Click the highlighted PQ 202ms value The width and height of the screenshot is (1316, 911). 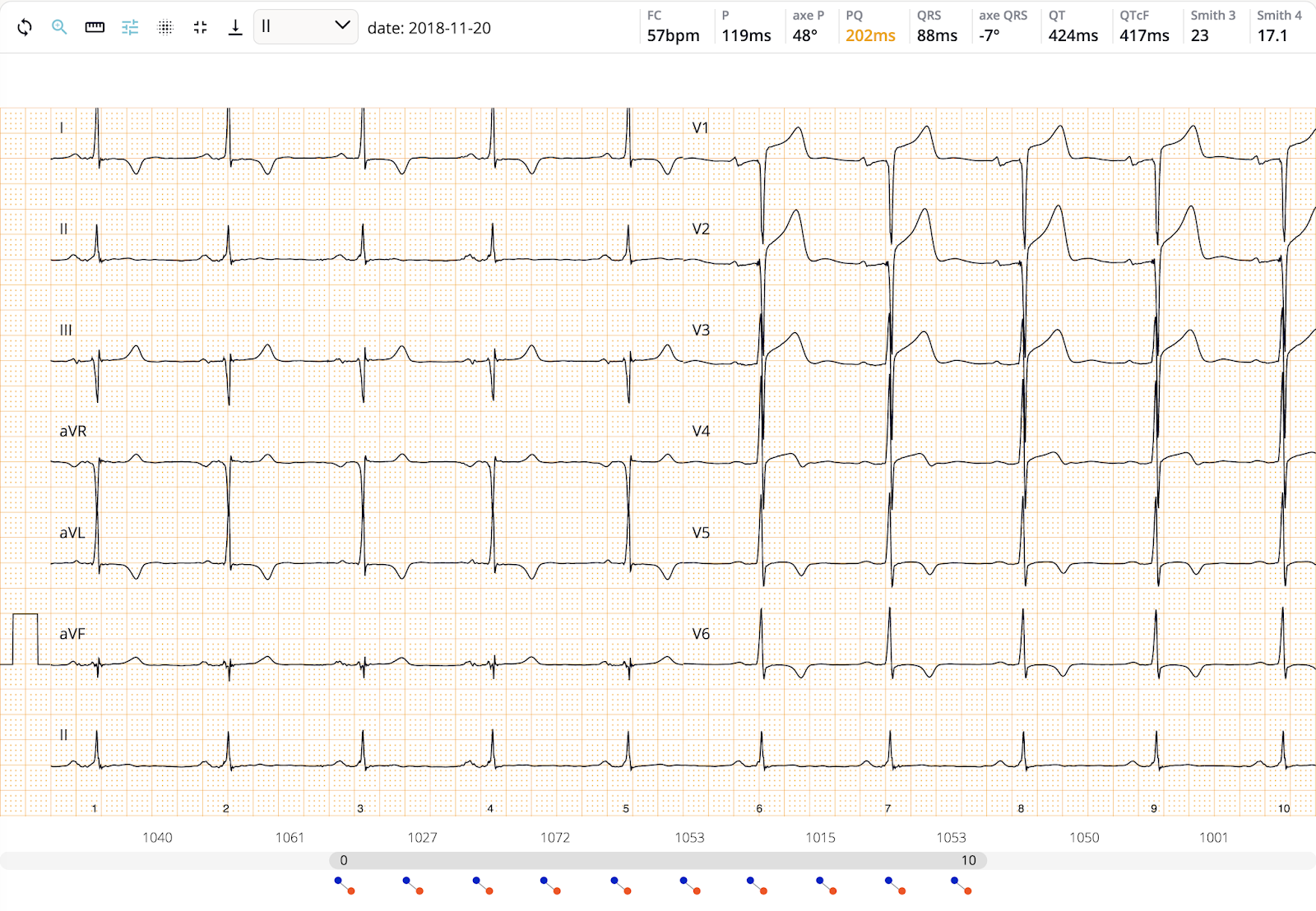point(870,35)
